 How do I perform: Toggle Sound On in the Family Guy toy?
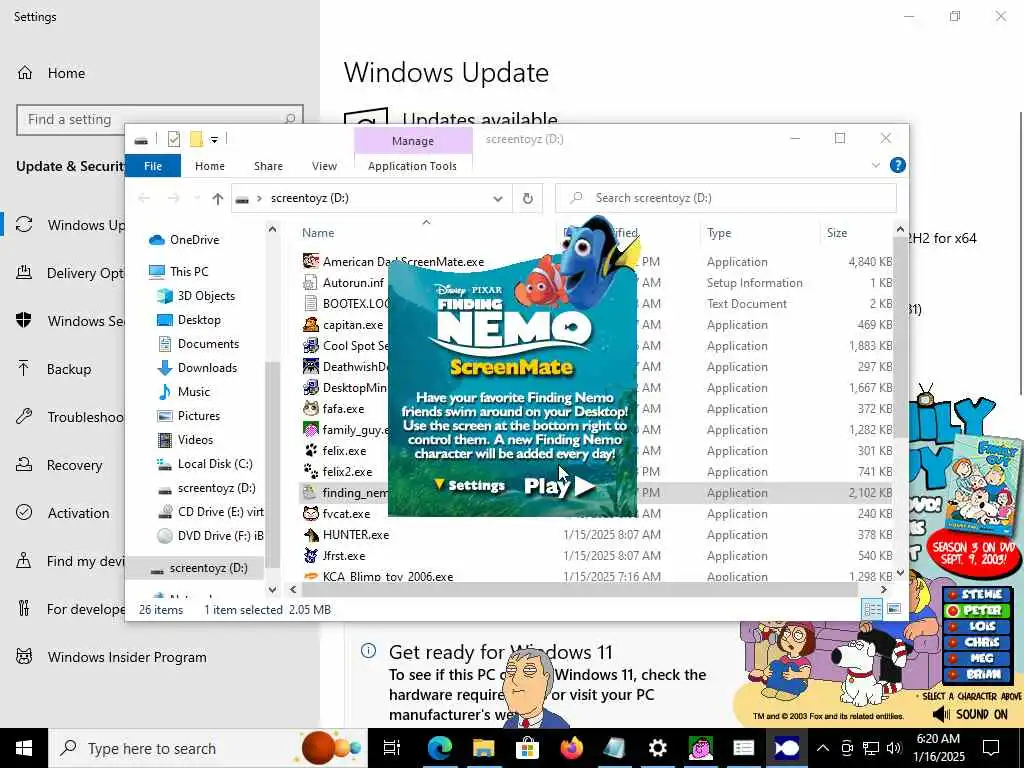[970, 714]
